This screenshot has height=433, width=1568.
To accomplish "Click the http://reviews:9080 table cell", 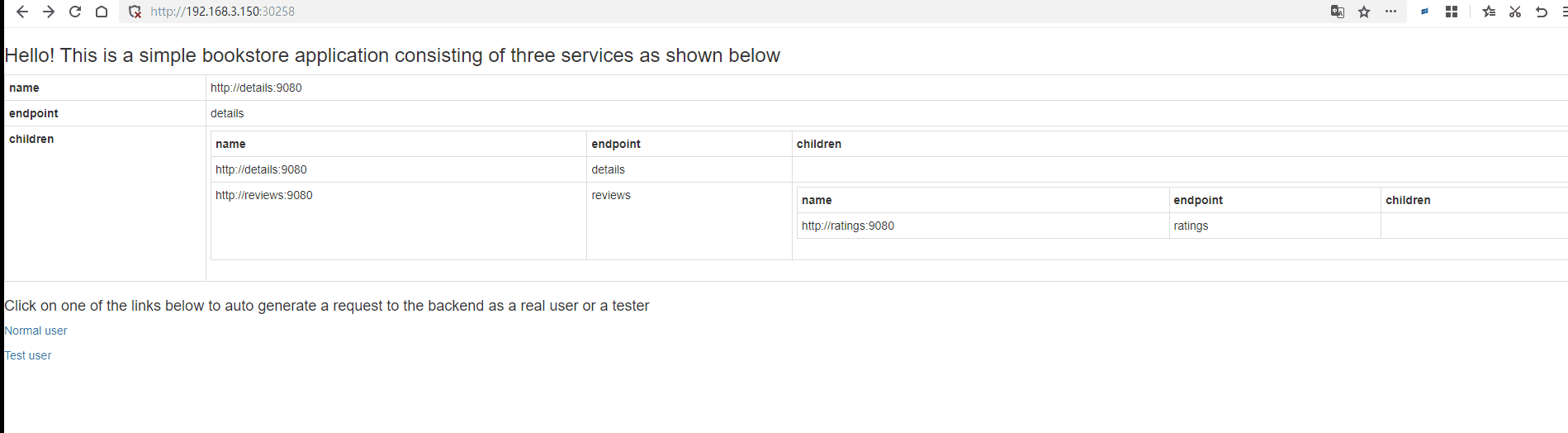I will [264, 195].
